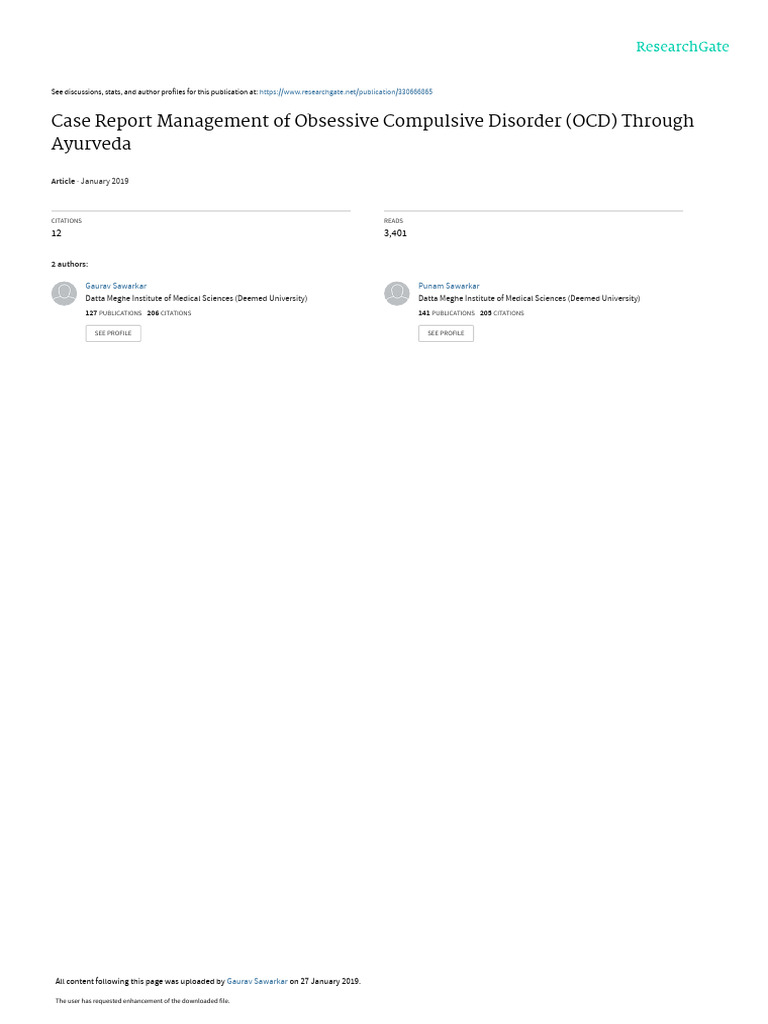Image resolution: width=768 pixels, height=1024 pixels.
Task: Click SEE PROFILE button under Gaurav Sawarkar
Action: (113, 333)
